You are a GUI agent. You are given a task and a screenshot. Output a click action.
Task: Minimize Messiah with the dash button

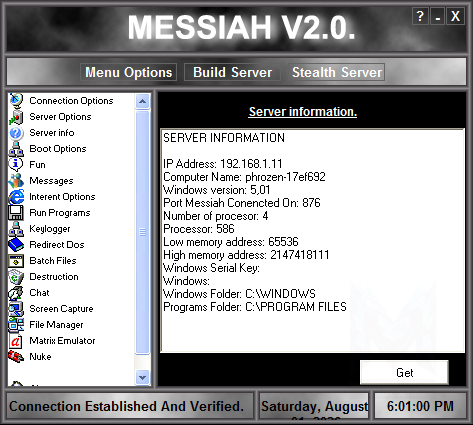click(438, 16)
